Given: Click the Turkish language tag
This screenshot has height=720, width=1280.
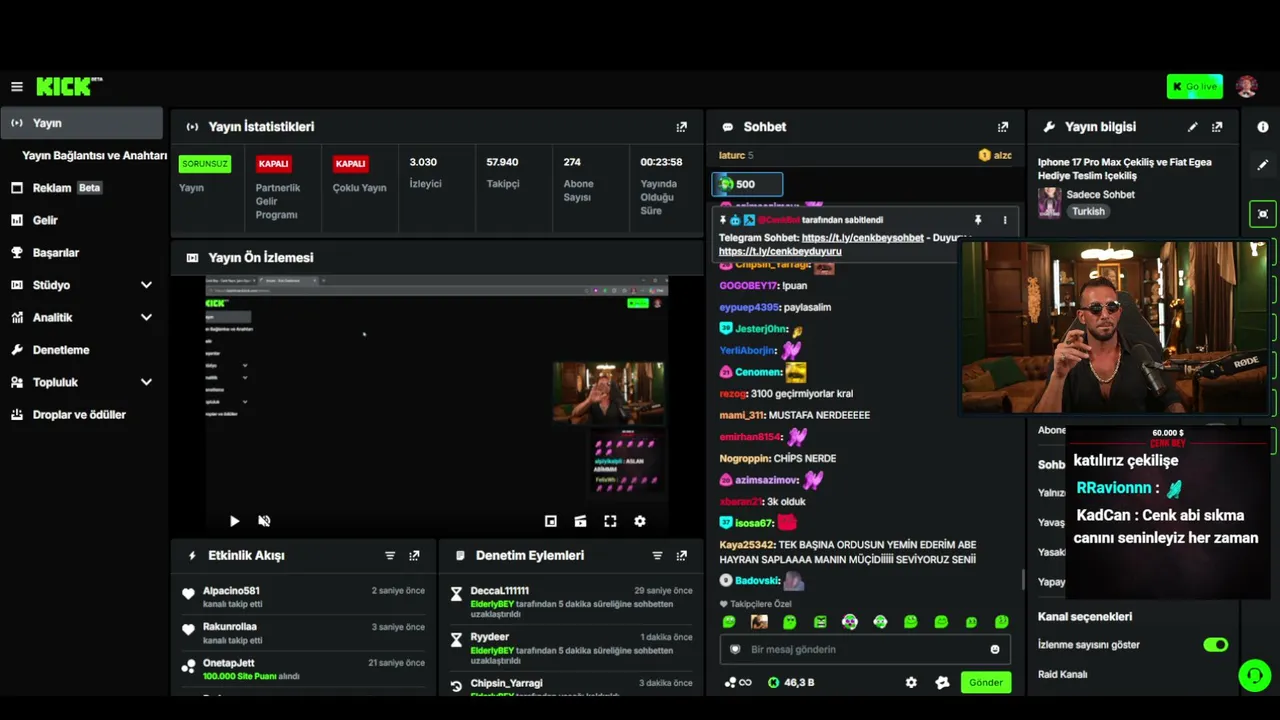Looking at the screenshot, I should click(1088, 212).
